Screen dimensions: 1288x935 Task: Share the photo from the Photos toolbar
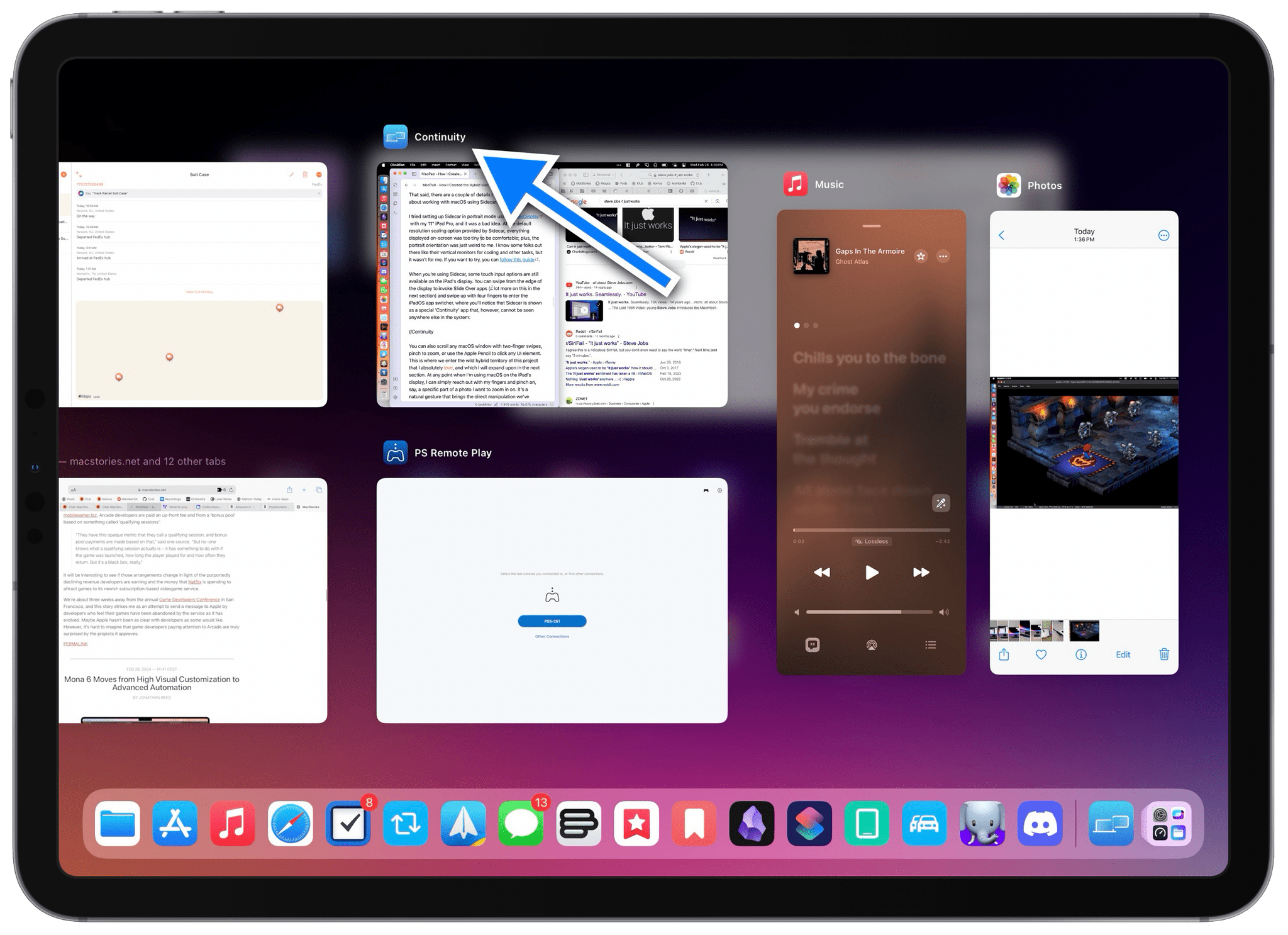(x=1004, y=654)
